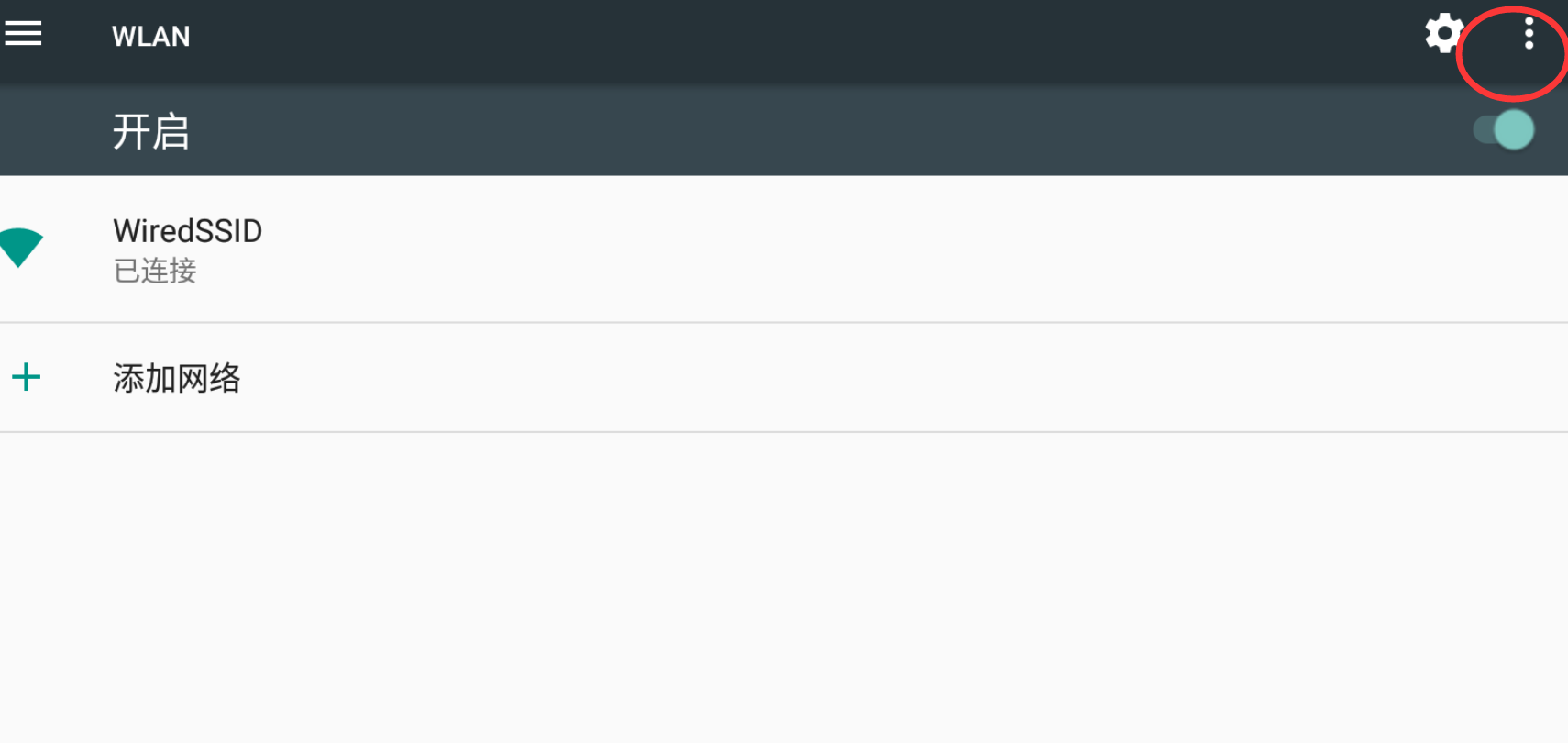Click blank space in WiredSSID row
This screenshot has width=1568, height=743.
pyautogui.click(x=825, y=250)
